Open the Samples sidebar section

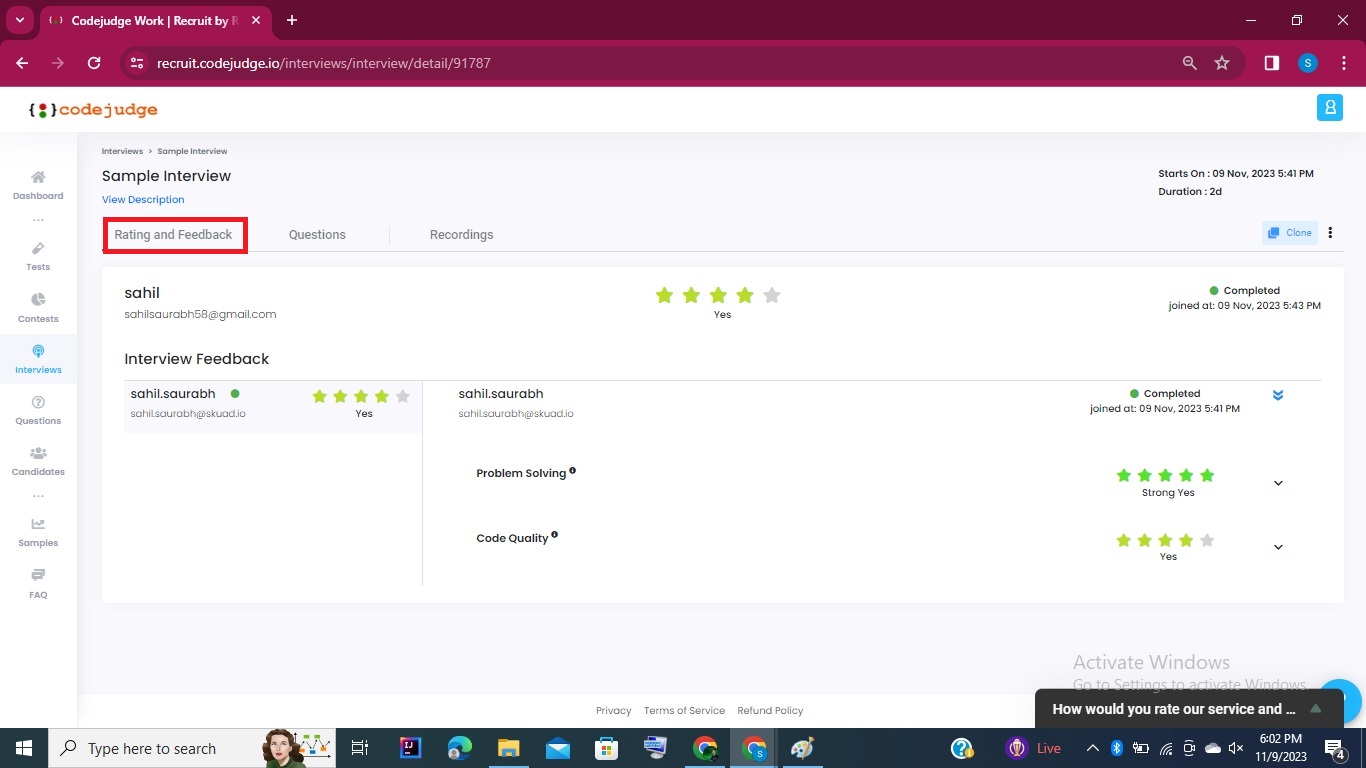(x=38, y=532)
